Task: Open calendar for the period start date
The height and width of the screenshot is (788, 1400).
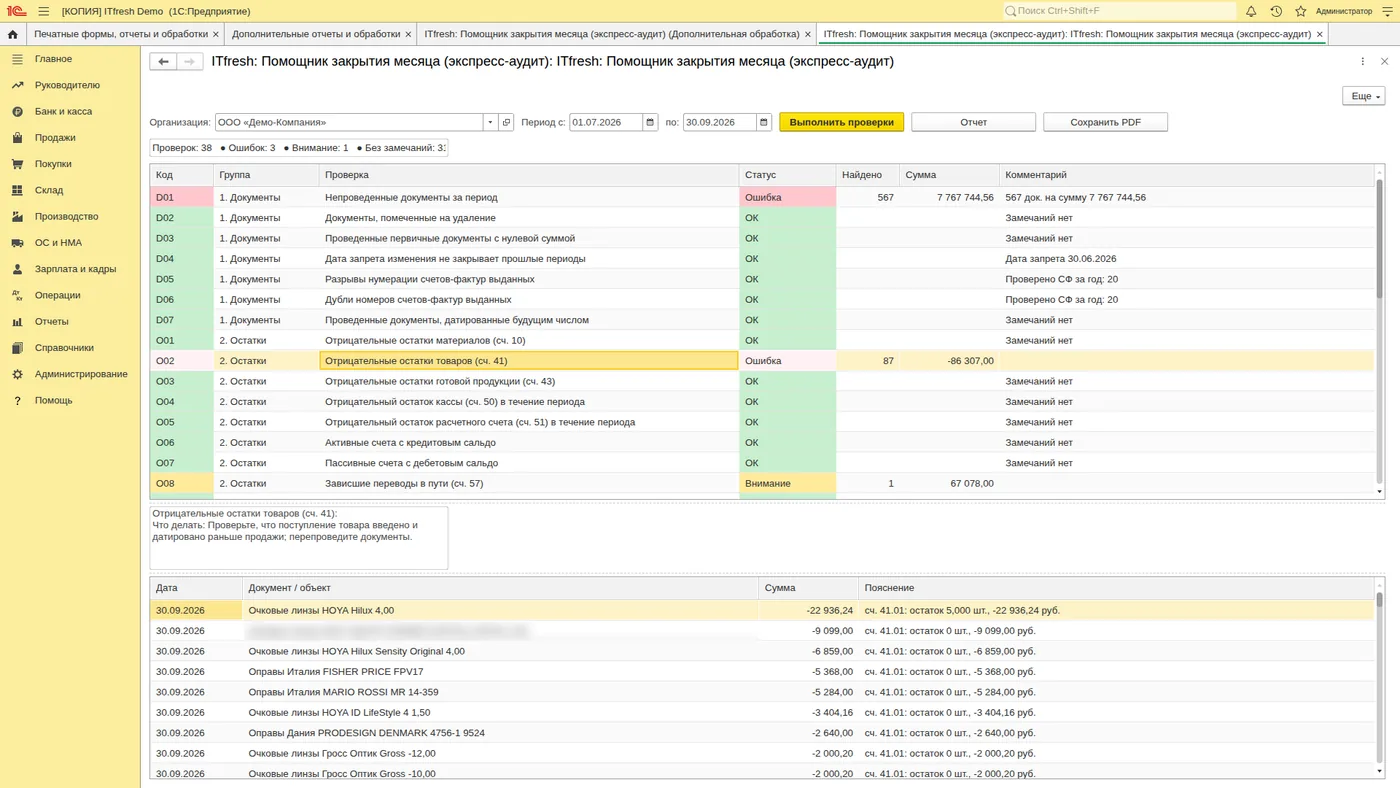Action: (x=650, y=122)
